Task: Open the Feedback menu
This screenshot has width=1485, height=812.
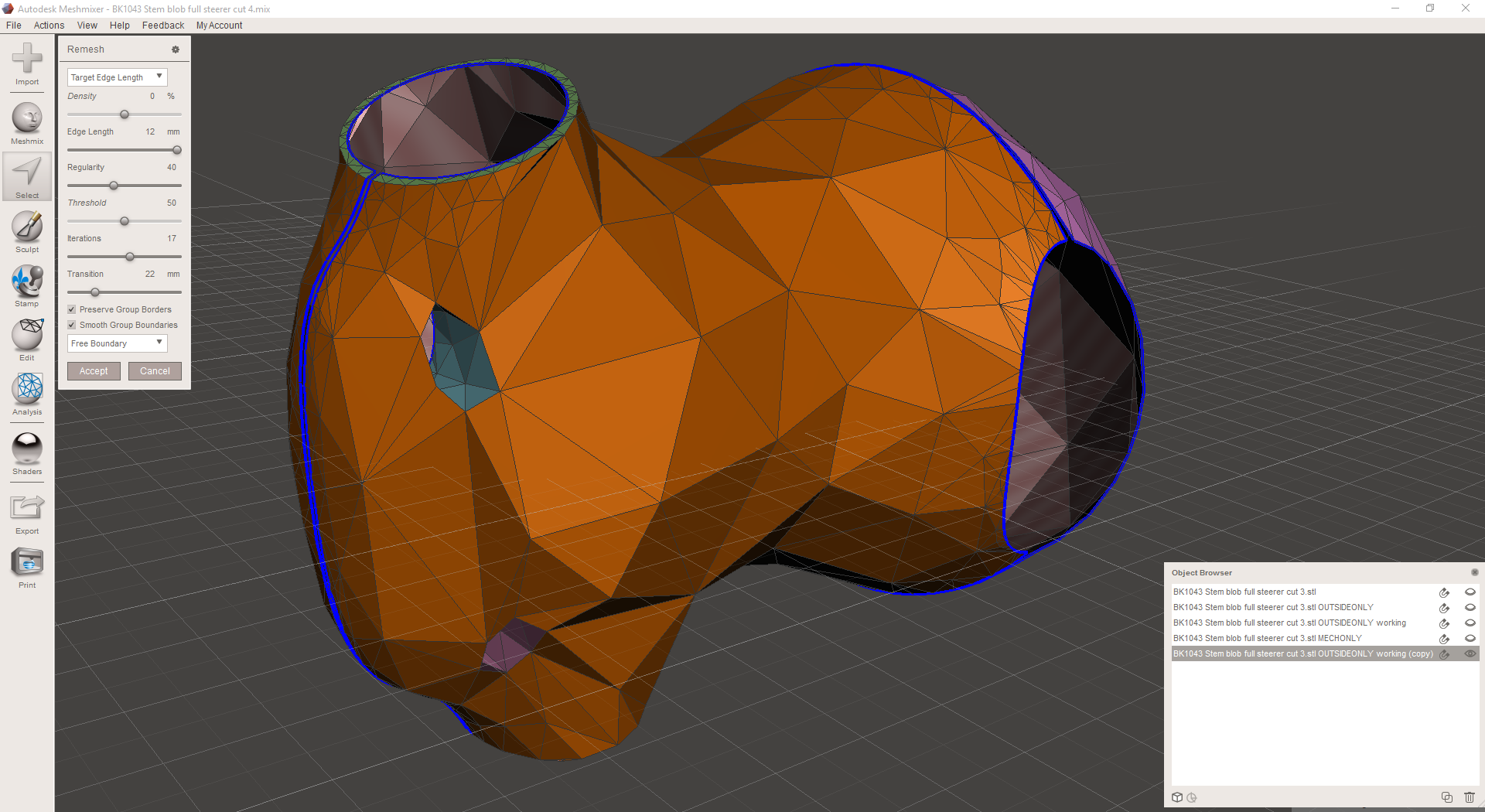Action: coord(163,26)
